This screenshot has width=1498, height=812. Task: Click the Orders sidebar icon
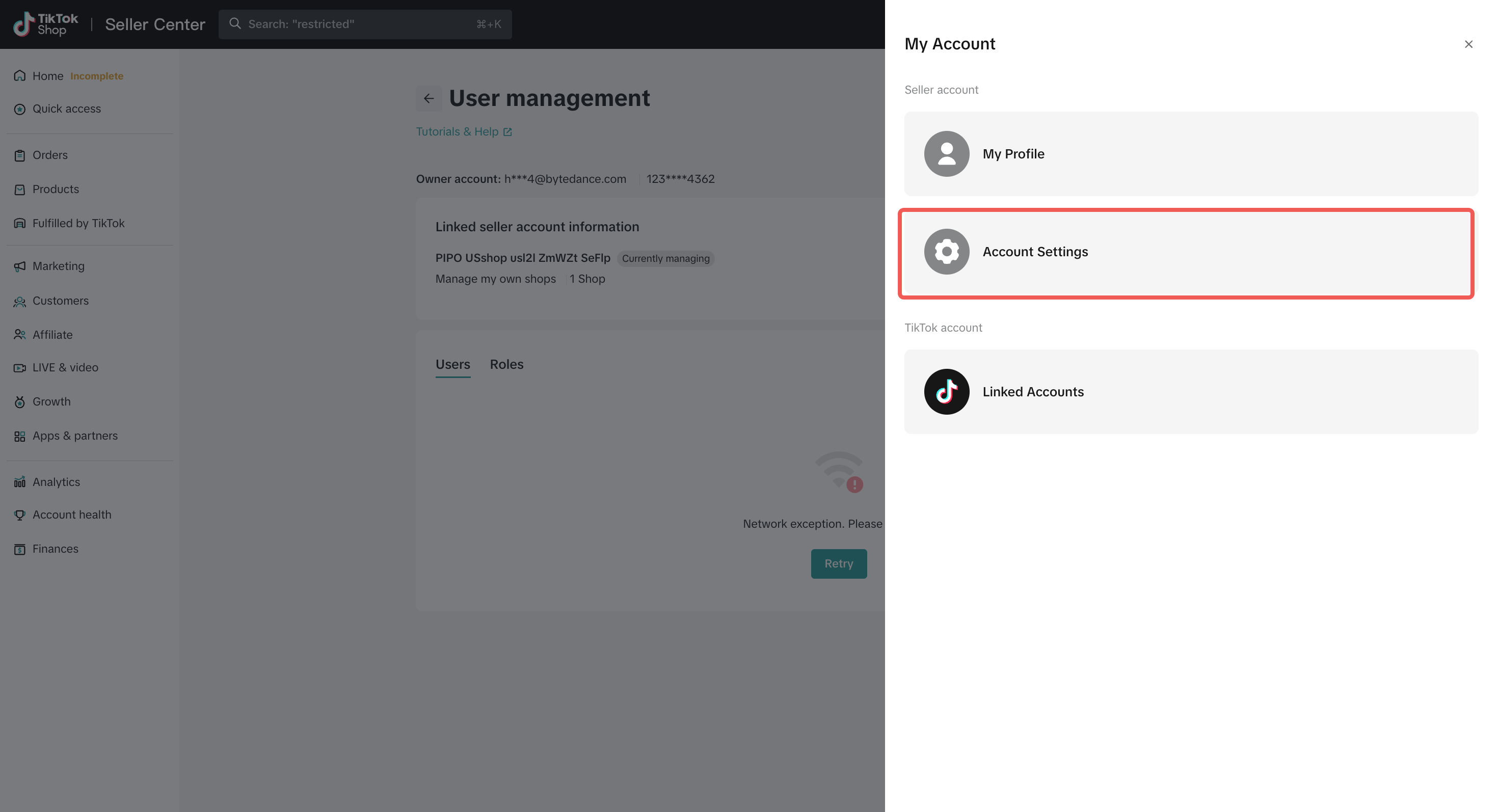(20, 155)
